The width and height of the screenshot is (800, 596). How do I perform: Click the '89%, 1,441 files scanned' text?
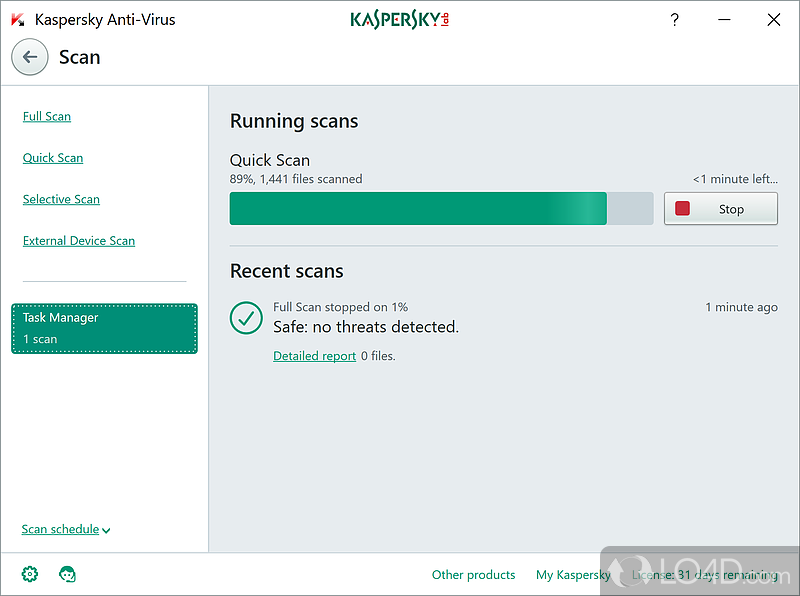(296, 179)
